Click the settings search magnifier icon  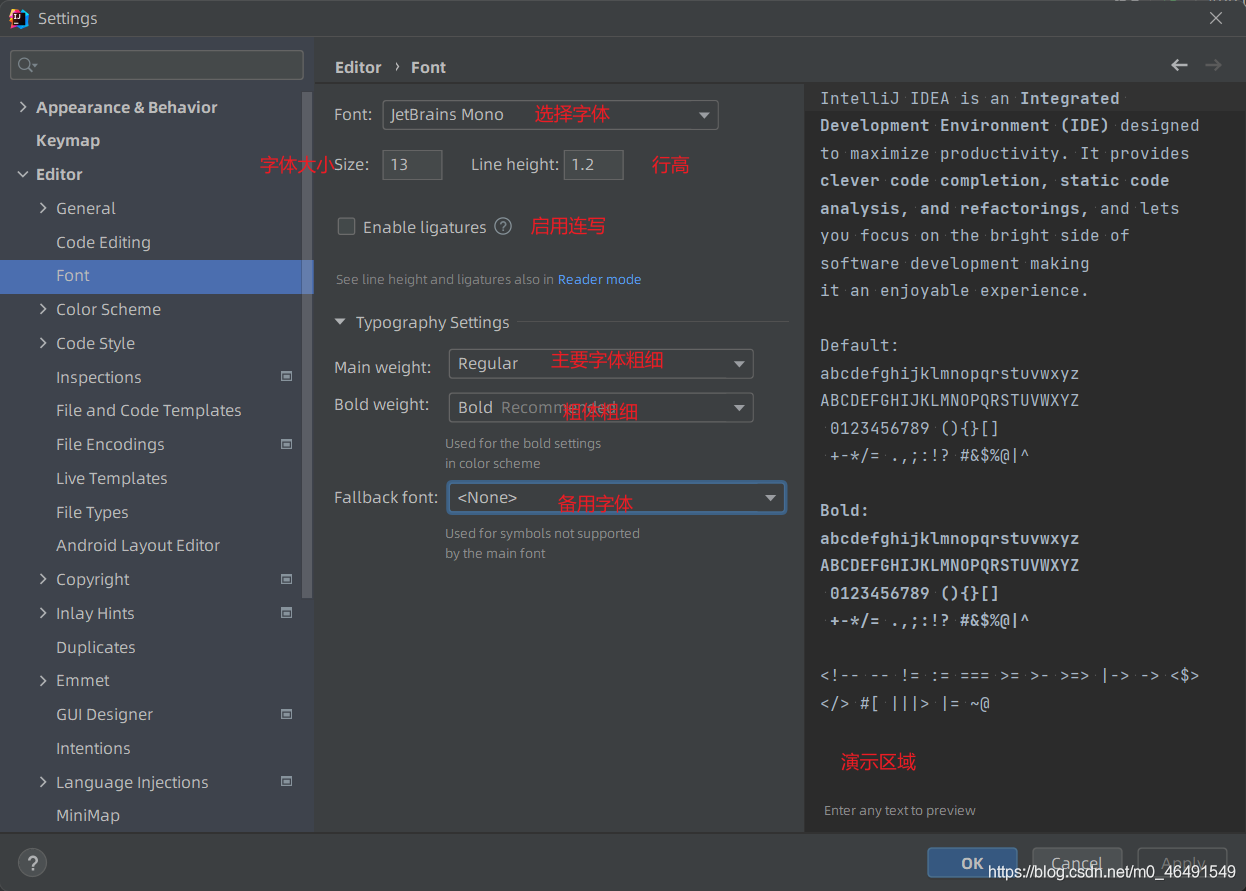[26, 65]
